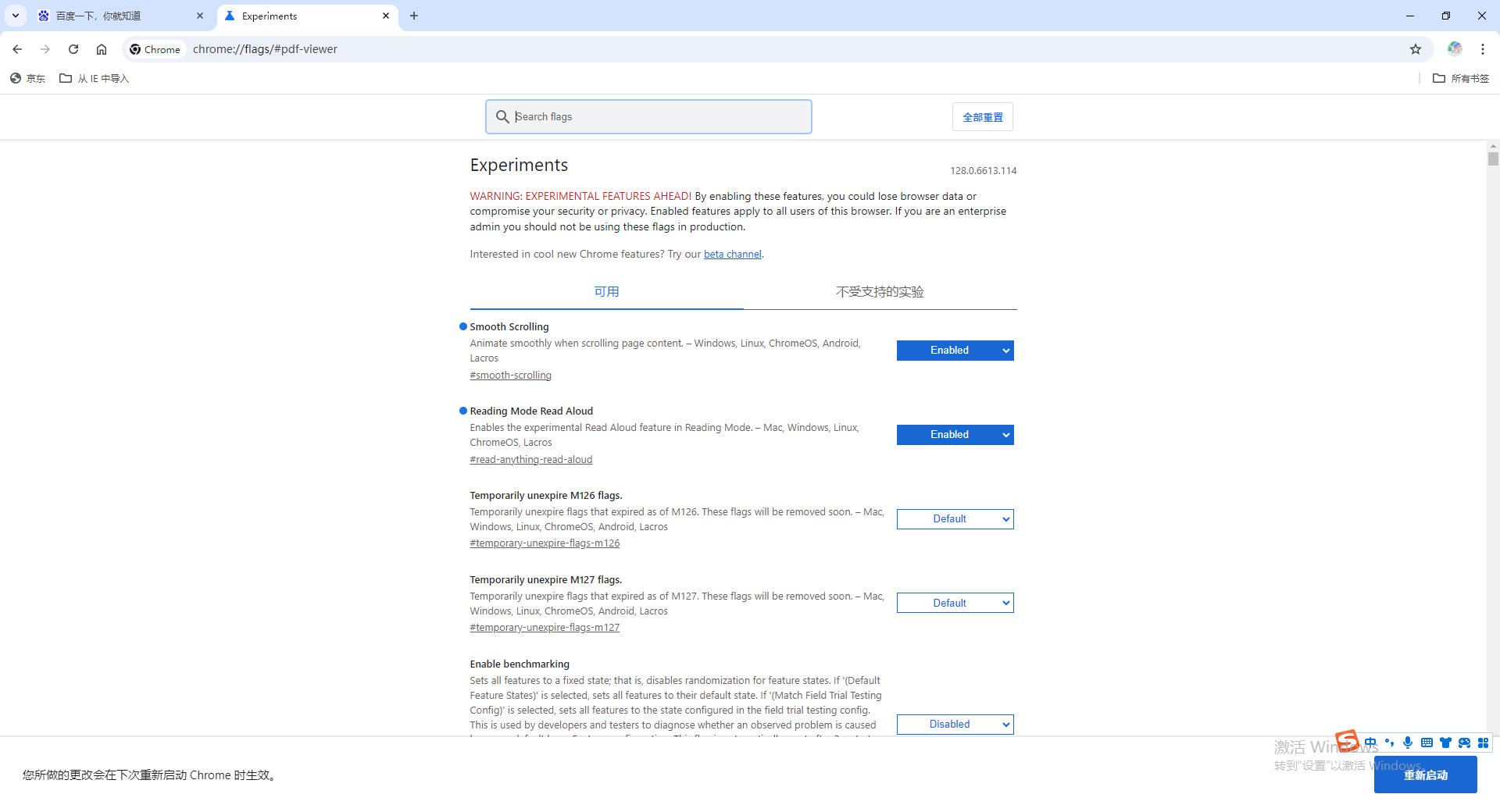Viewport: 1500px width, 812px height.
Task: Click the 重新启动 relaunch button
Action: [x=1425, y=775]
